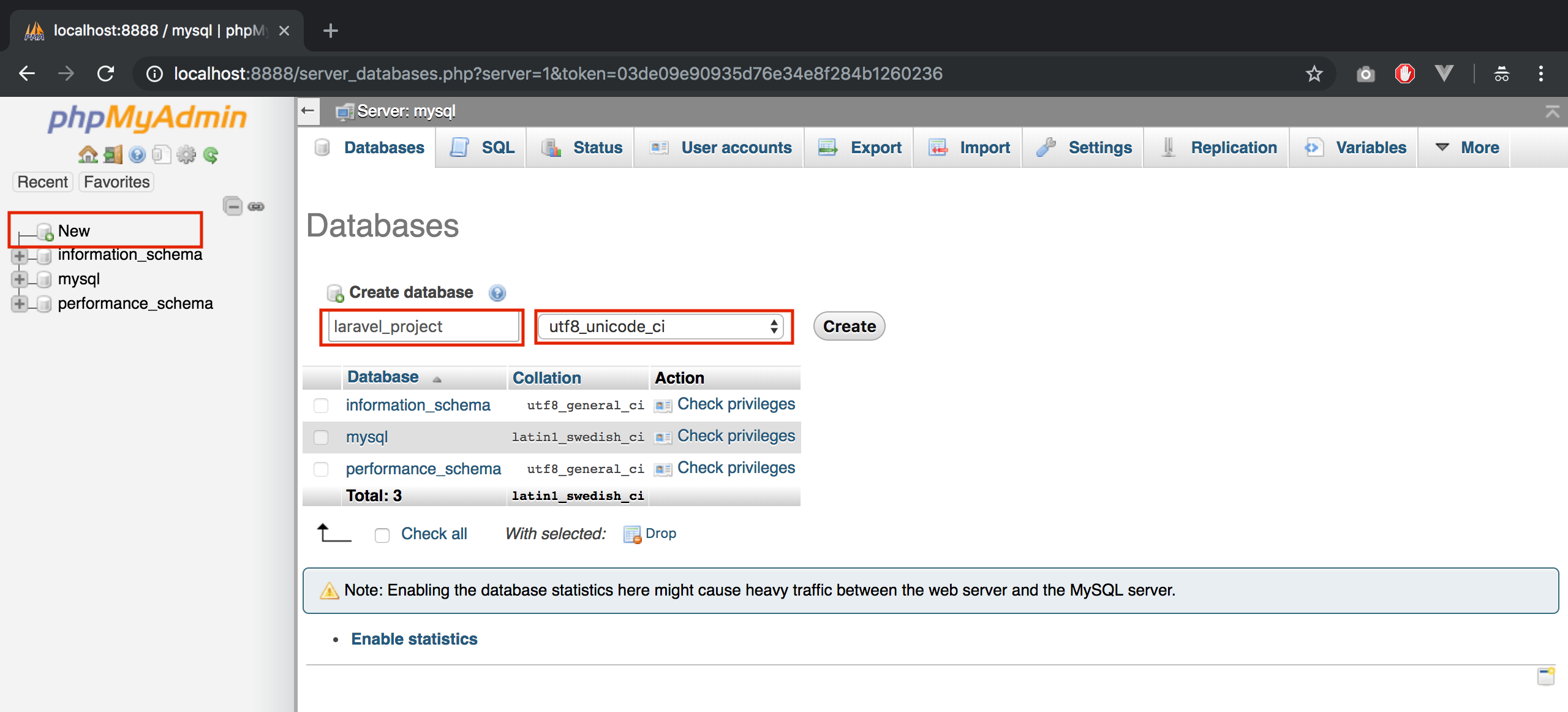Screen dimensions: 1568x712
Task: Click the Enable statistics link
Action: coord(414,638)
